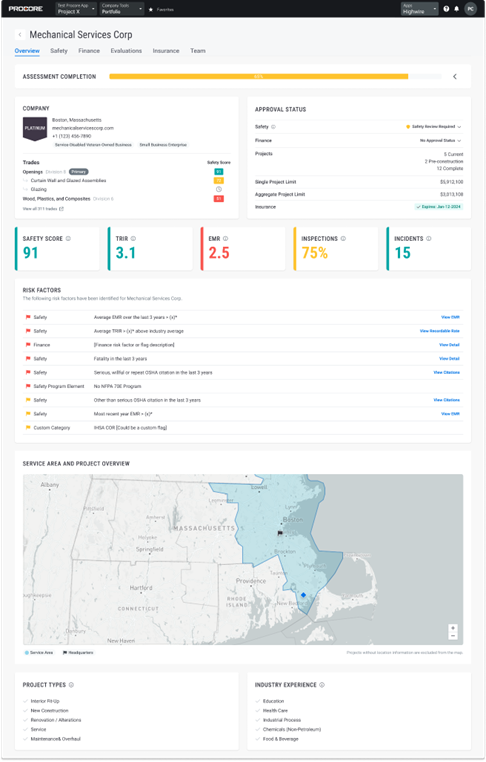Open the notifications bell icon
Image resolution: width=486 pixels, height=762 pixels.
coord(456,9)
